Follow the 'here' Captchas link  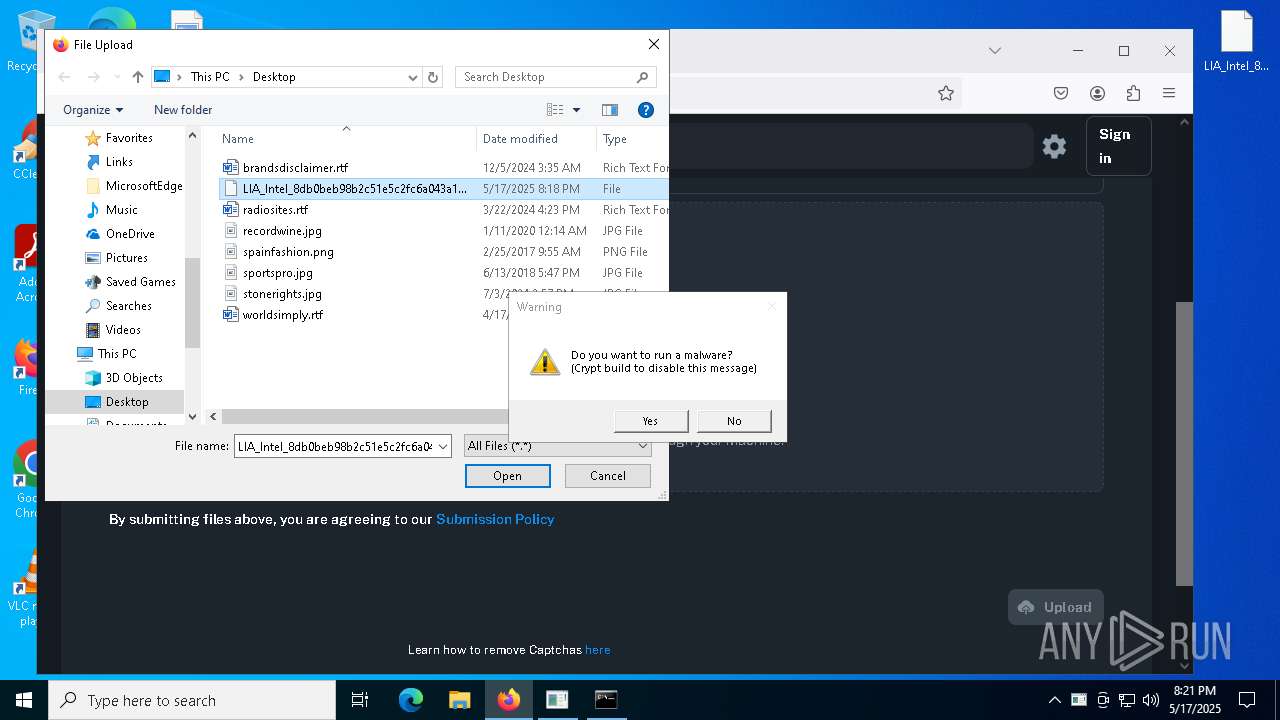point(598,650)
